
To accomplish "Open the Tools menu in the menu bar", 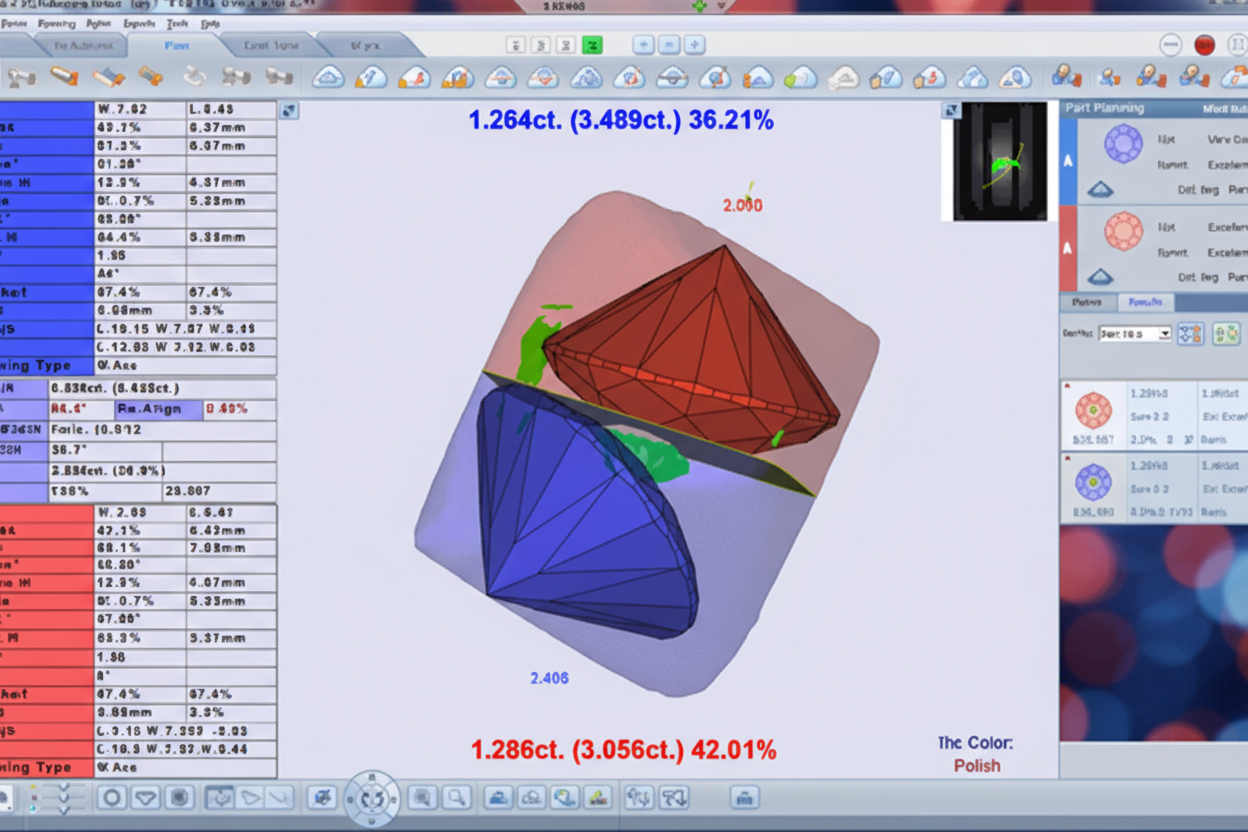I will coord(177,22).
